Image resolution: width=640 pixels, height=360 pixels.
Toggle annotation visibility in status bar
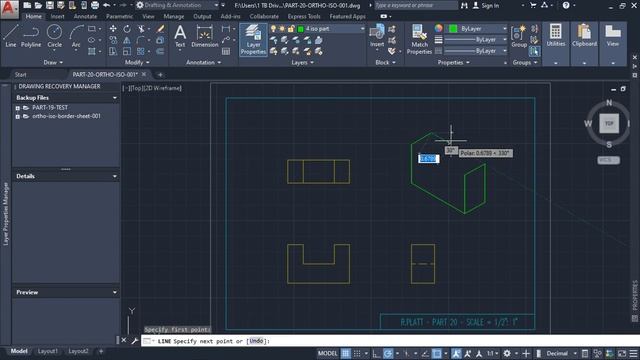(456, 353)
